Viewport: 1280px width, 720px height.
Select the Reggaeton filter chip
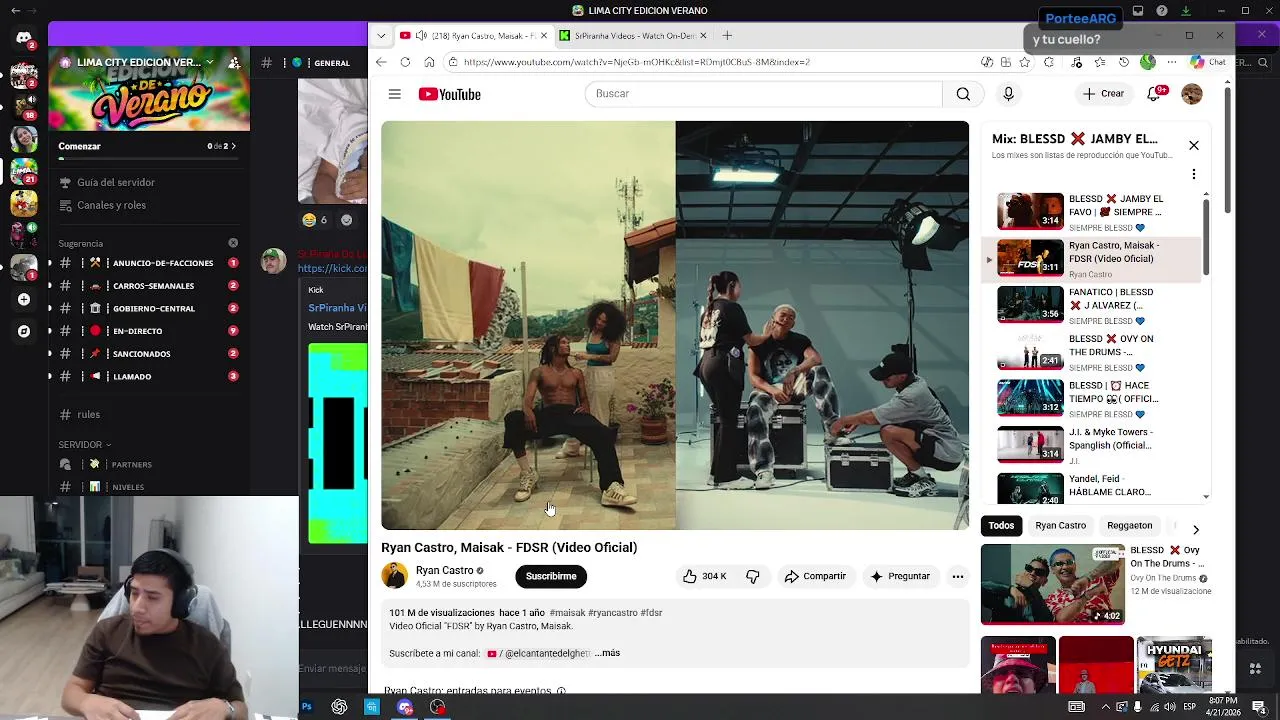[x=1130, y=526]
